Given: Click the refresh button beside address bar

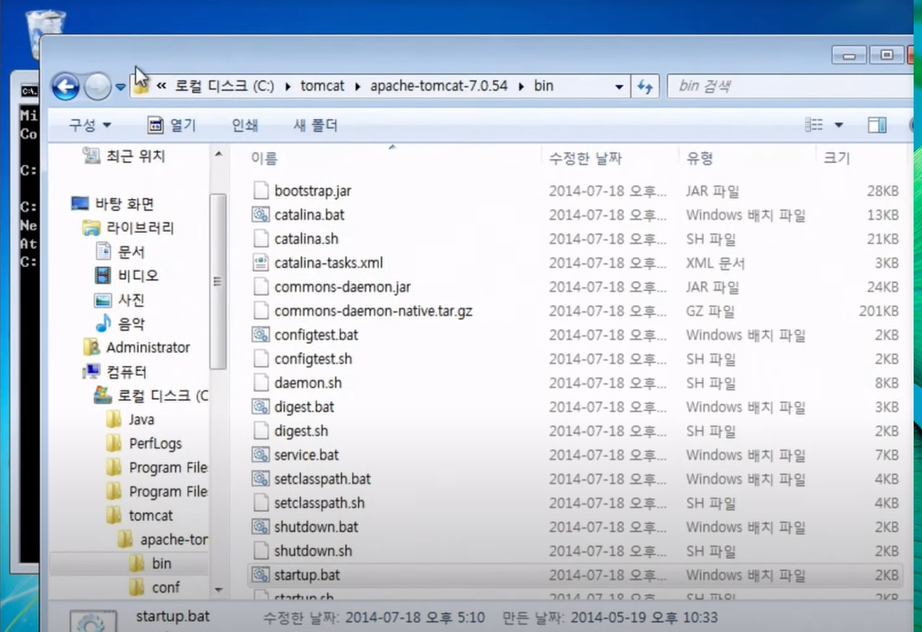Looking at the screenshot, I should coord(645,87).
